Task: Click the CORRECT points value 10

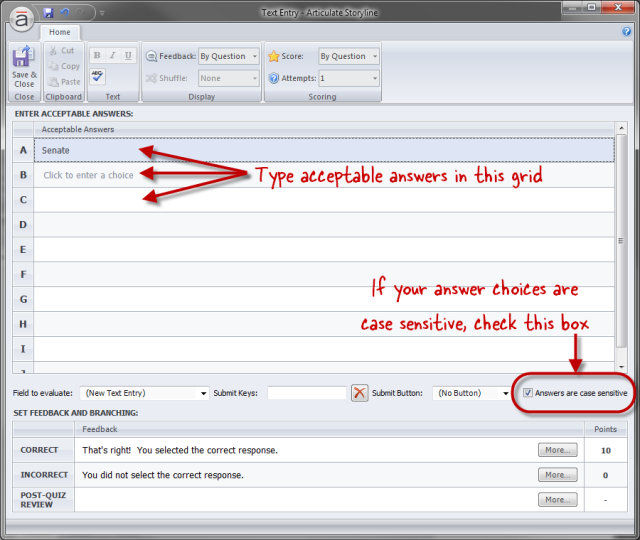Action: tap(606, 450)
